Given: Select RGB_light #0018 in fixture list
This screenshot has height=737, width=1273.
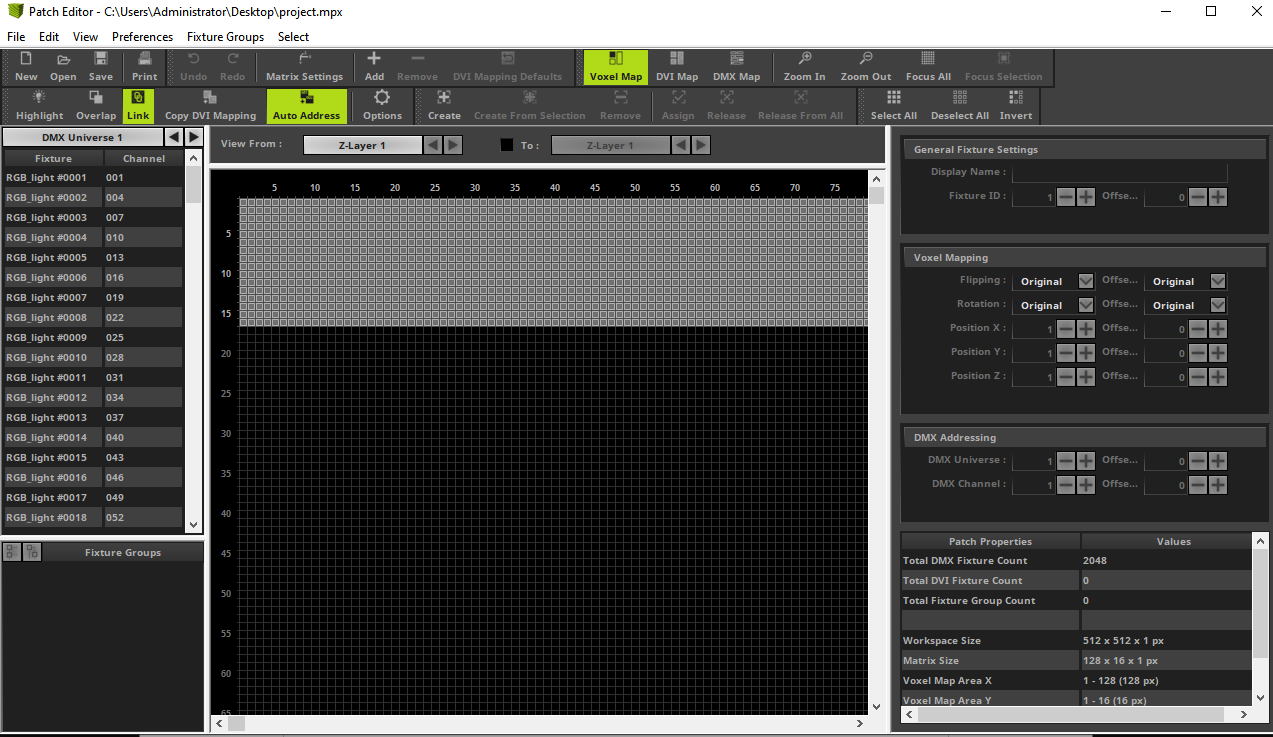Looking at the screenshot, I should click(93, 517).
